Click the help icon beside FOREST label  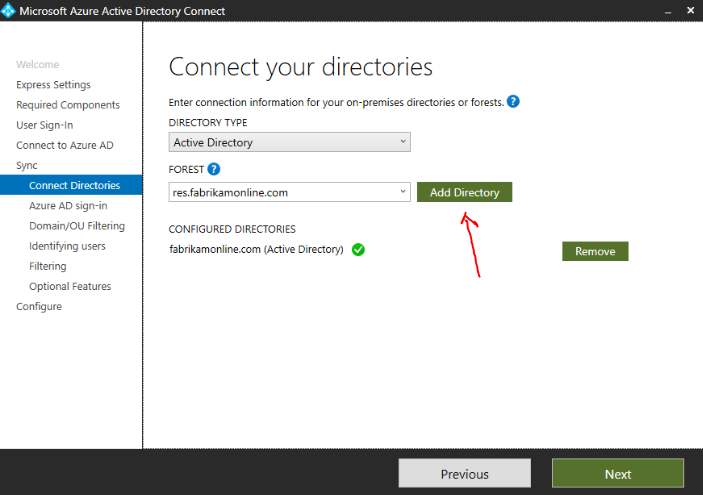(x=214, y=169)
